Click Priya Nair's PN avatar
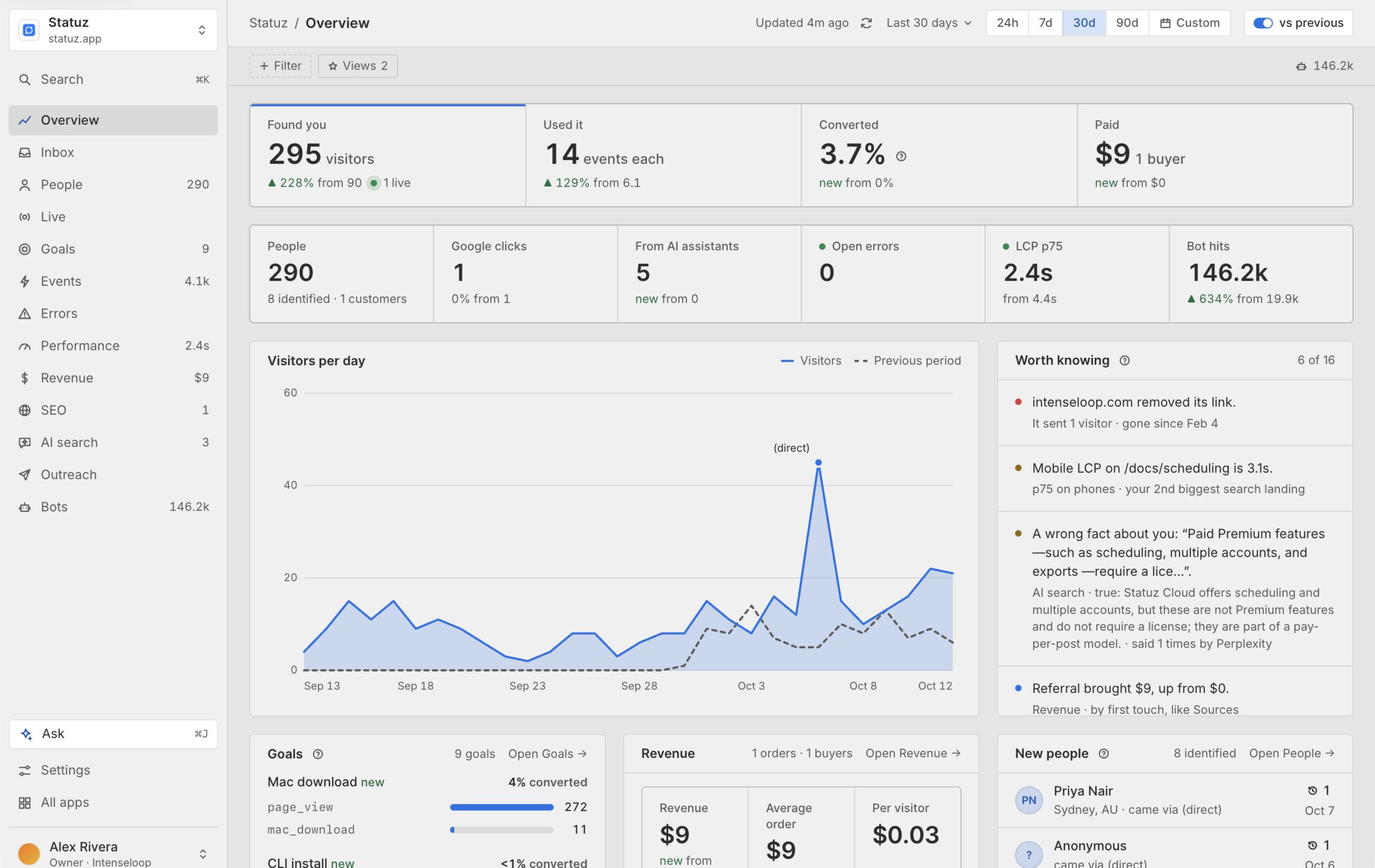The height and width of the screenshot is (868, 1375). [x=1029, y=800]
